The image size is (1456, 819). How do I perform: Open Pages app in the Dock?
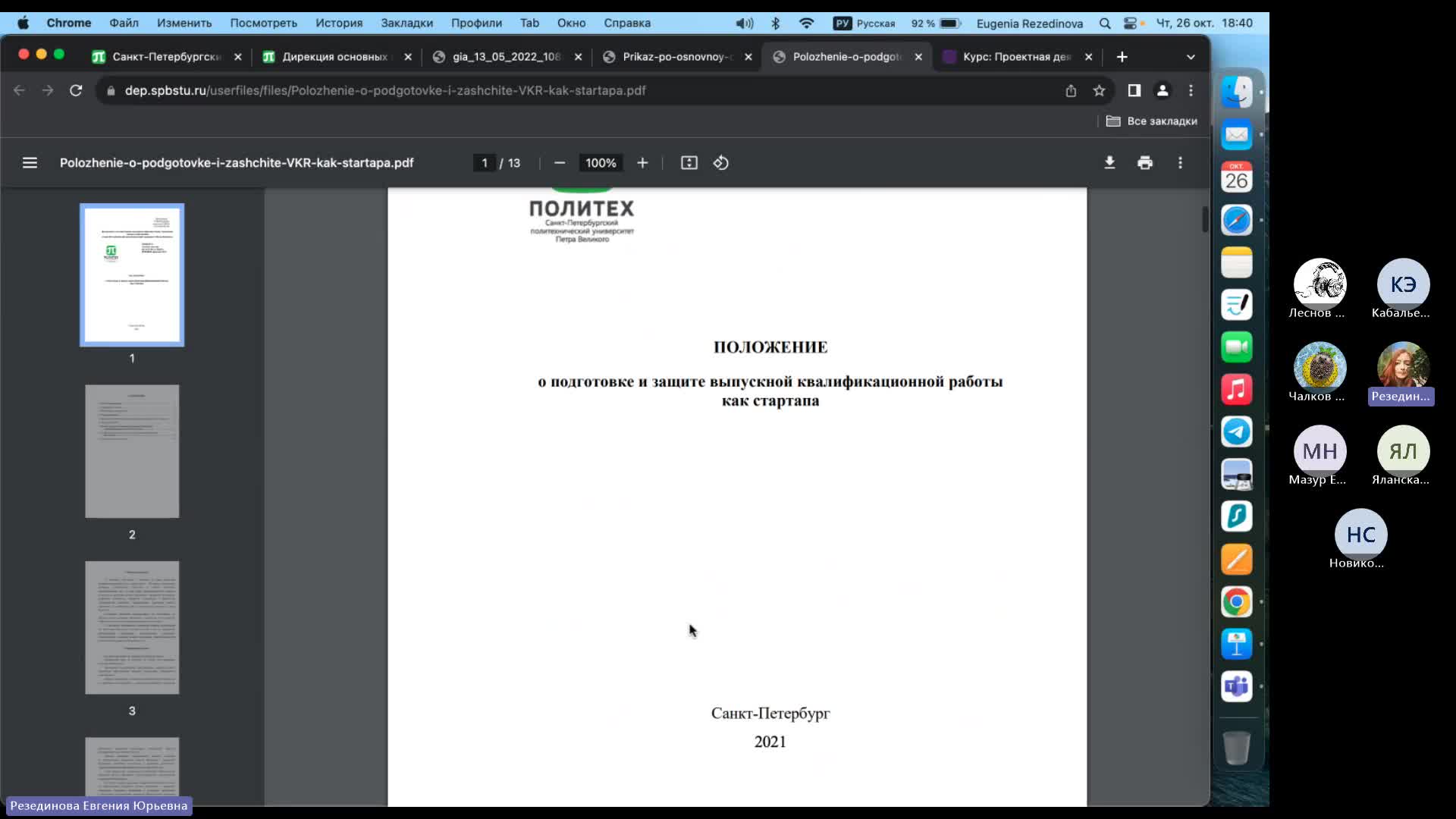[x=1237, y=560]
